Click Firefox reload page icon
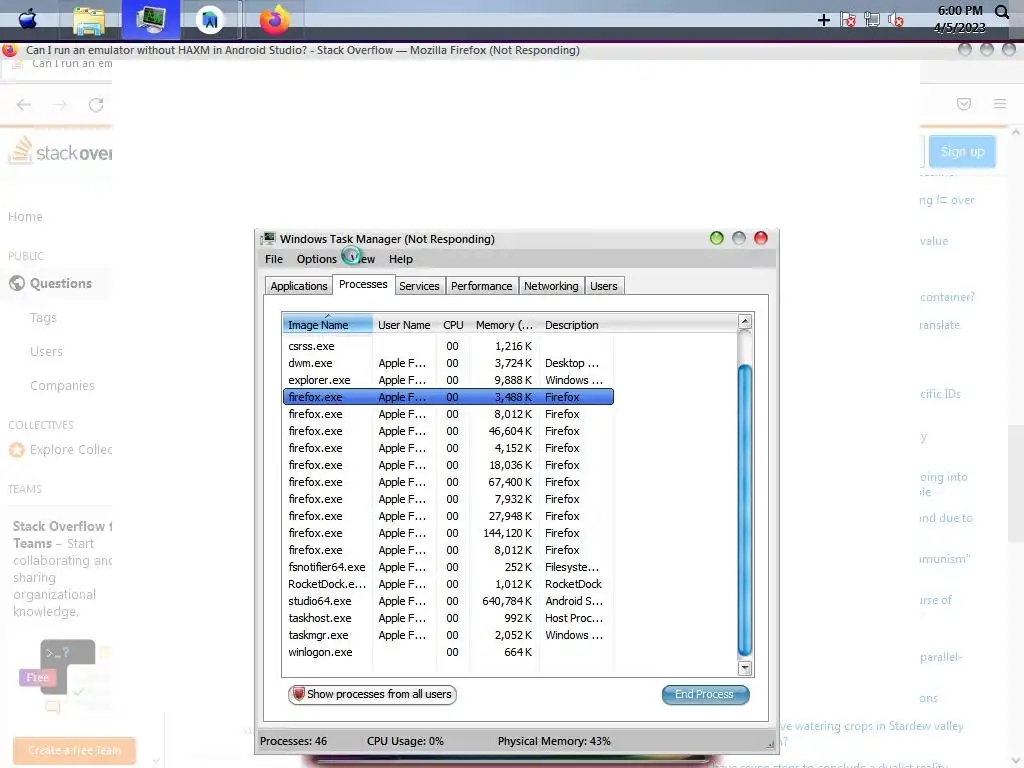Screen dimensions: 1024x768 coord(96,104)
